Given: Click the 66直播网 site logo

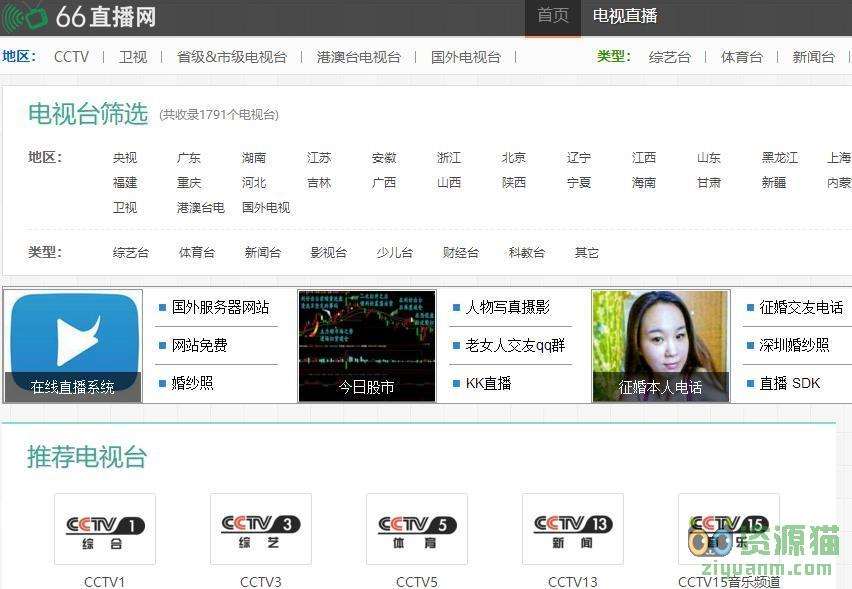Looking at the screenshot, I should [79, 16].
